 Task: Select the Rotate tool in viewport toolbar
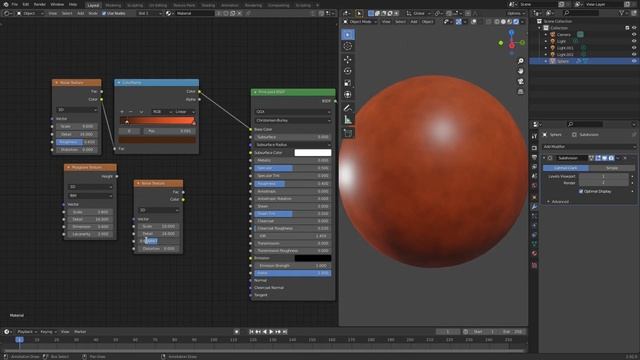(x=348, y=71)
